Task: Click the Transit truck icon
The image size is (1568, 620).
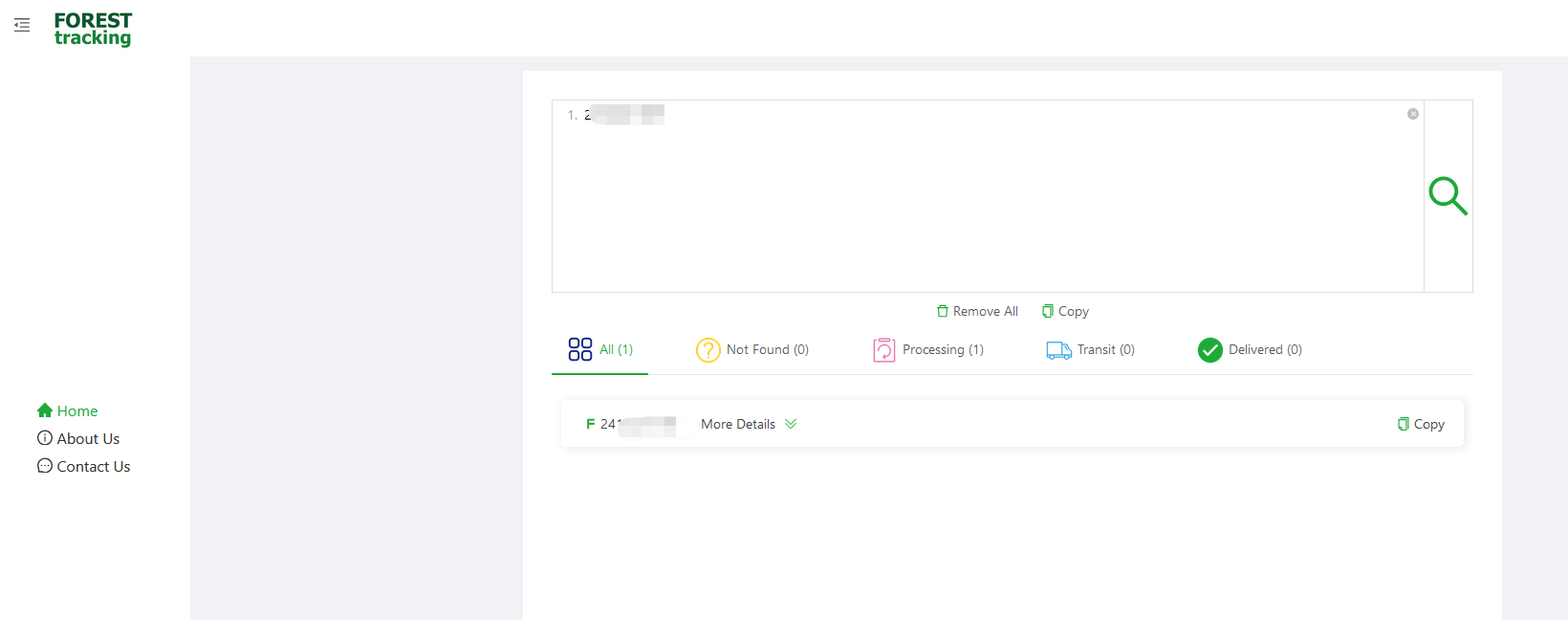Action: point(1058,350)
